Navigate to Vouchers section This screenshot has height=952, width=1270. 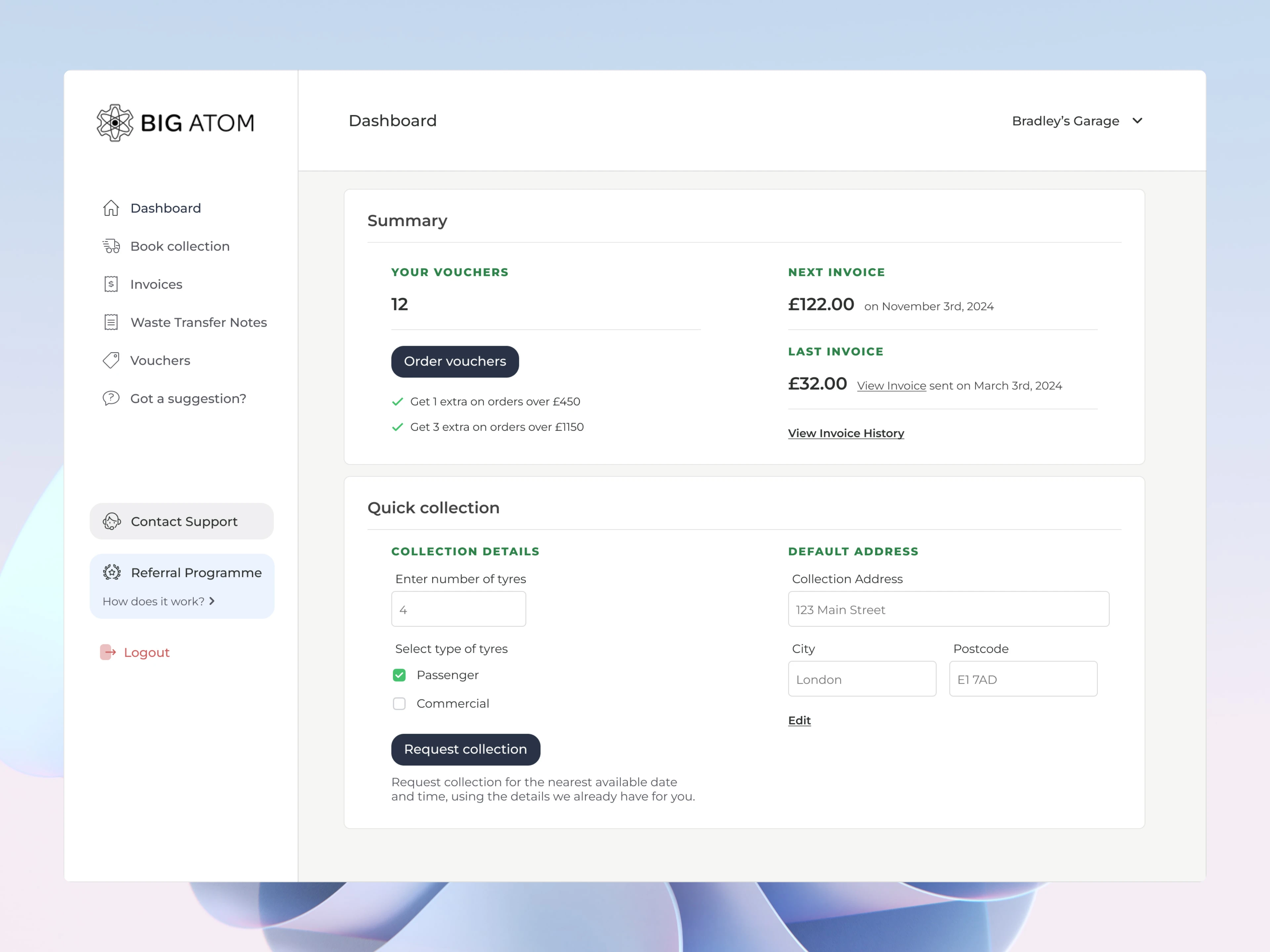[160, 360]
